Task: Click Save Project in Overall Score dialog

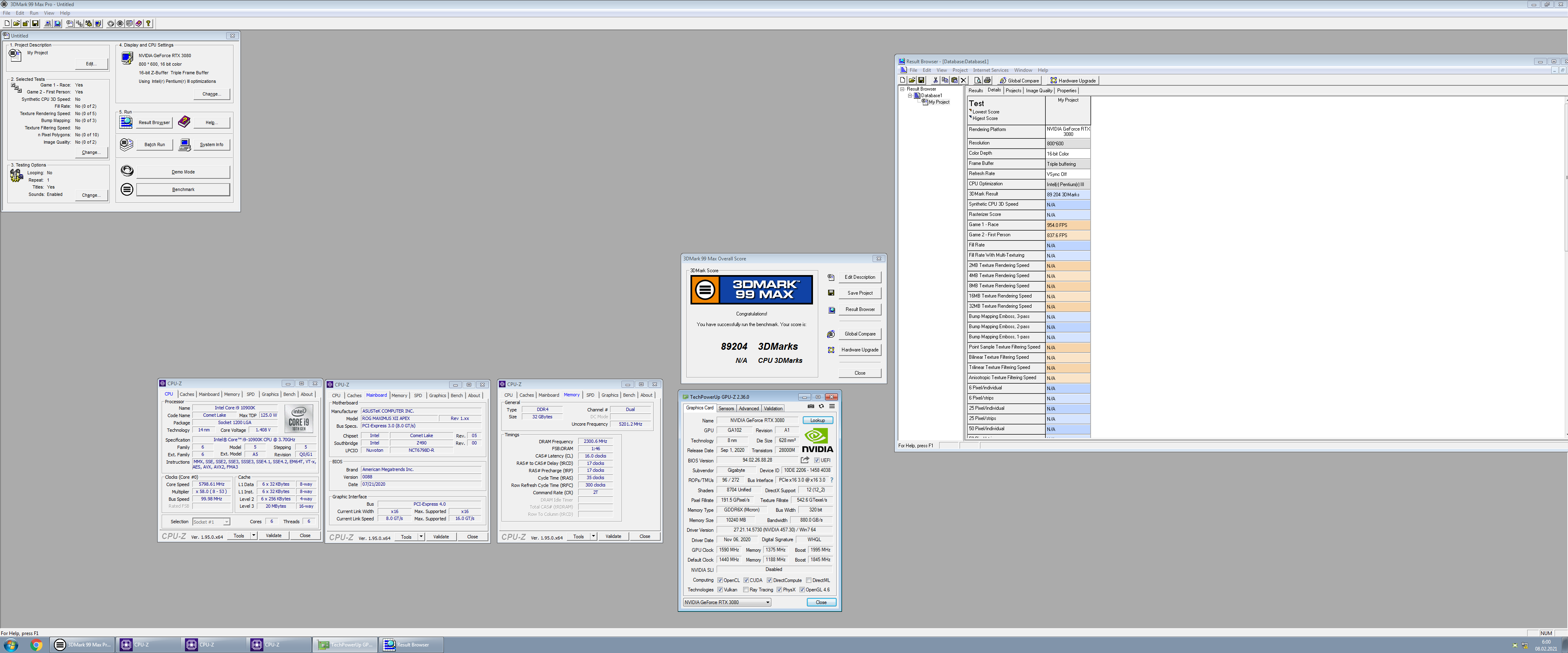Action: [860, 293]
